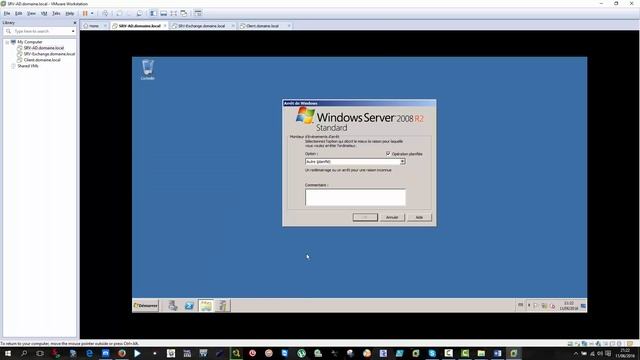640x360 pixels.
Task: Show hidden guest tray icons arrow
Action: 529,305
